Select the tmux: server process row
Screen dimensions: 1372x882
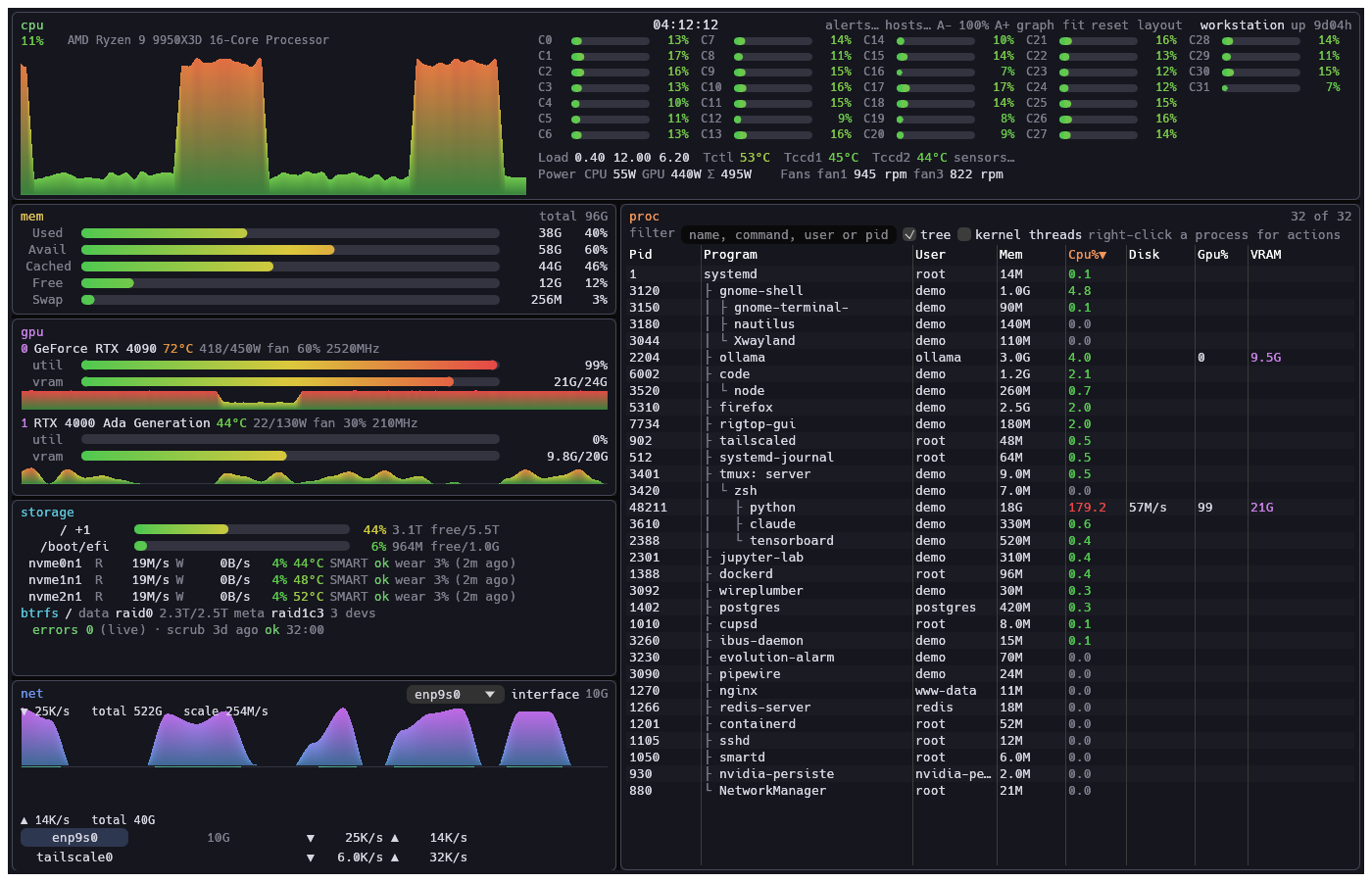point(992,474)
